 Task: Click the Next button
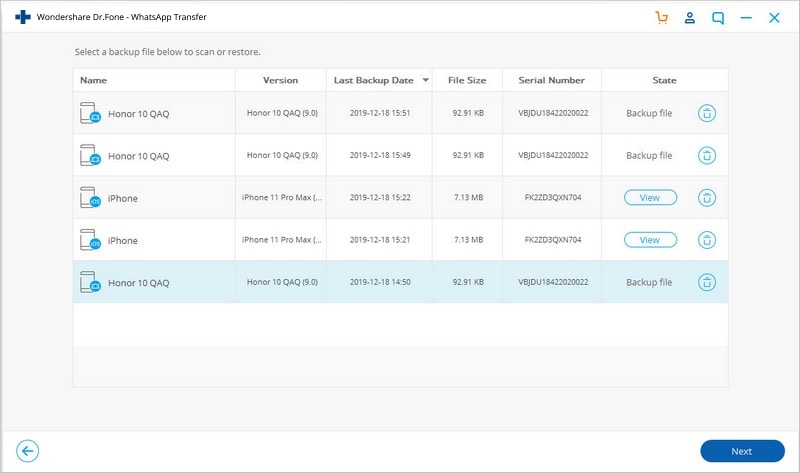click(x=742, y=451)
